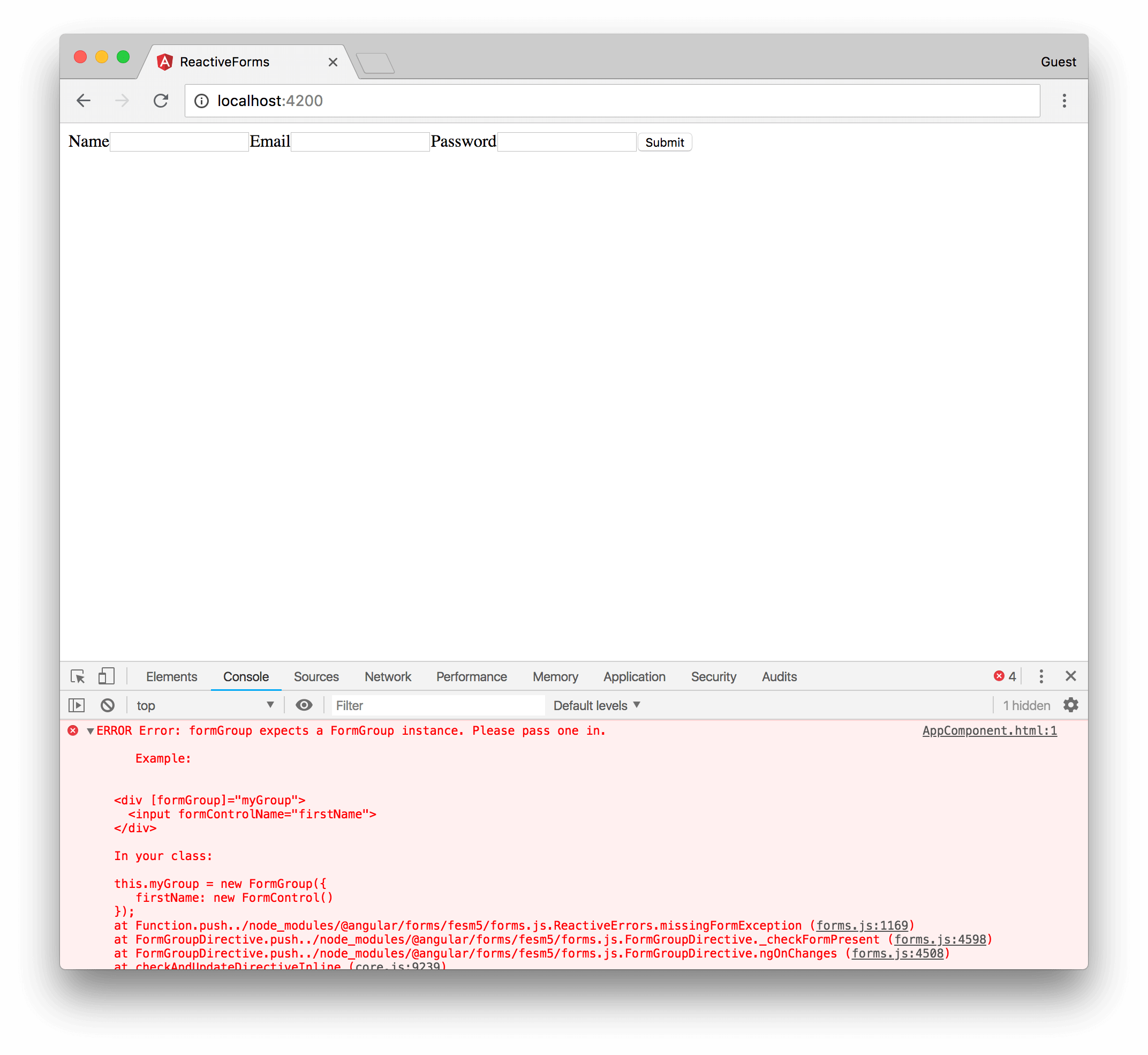Reload the page with the refresh icon
Image resolution: width=1148 pixels, height=1055 pixels.
pos(161,101)
